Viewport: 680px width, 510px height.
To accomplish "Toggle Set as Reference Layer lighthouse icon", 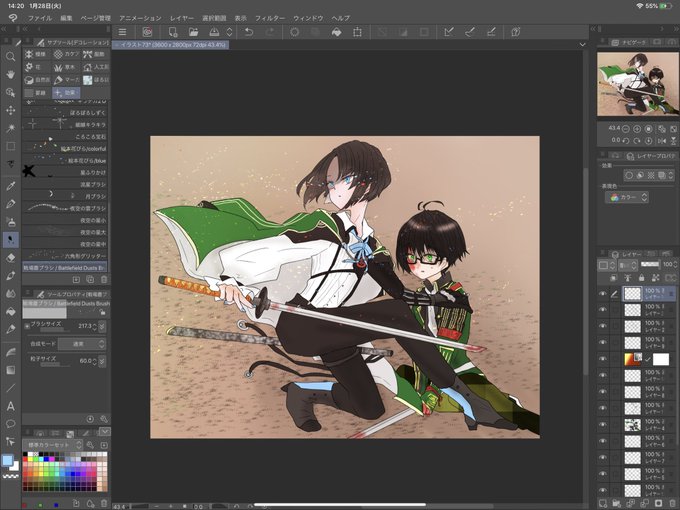I will pyautogui.click(x=627, y=278).
